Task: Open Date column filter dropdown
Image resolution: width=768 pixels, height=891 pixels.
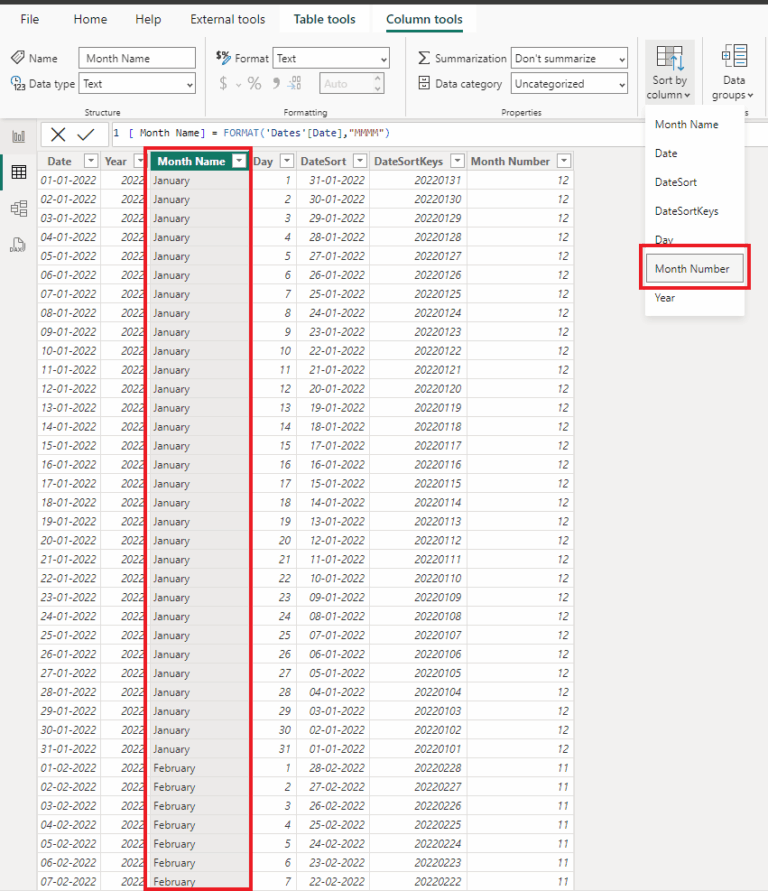Action: (91, 161)
